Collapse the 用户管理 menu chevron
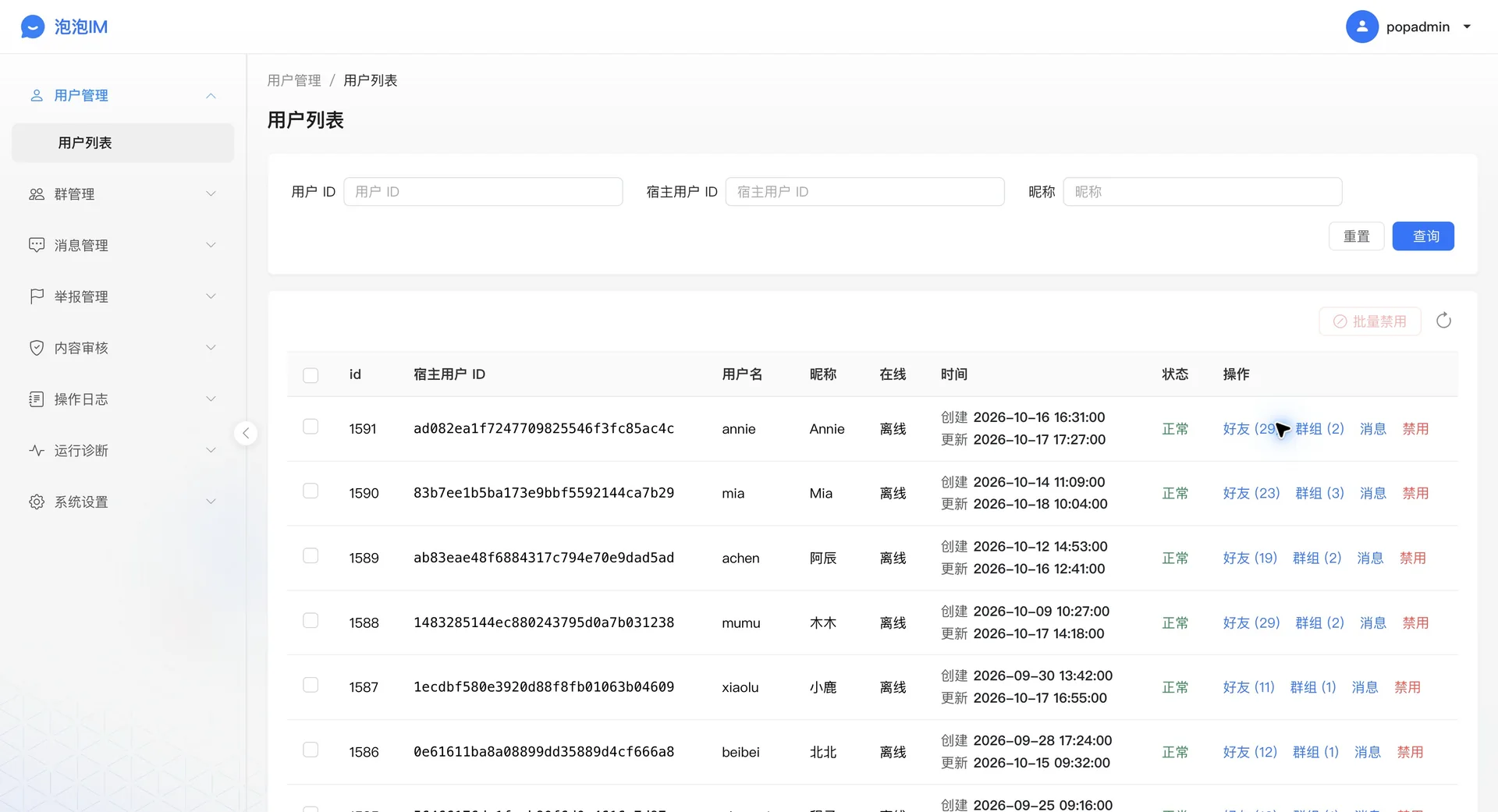The image size is (1498, 812). [211, 96]
